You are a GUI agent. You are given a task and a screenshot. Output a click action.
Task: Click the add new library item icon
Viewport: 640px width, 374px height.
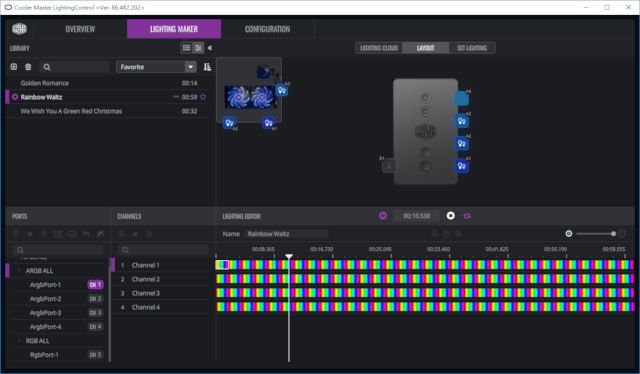(13, 67)
